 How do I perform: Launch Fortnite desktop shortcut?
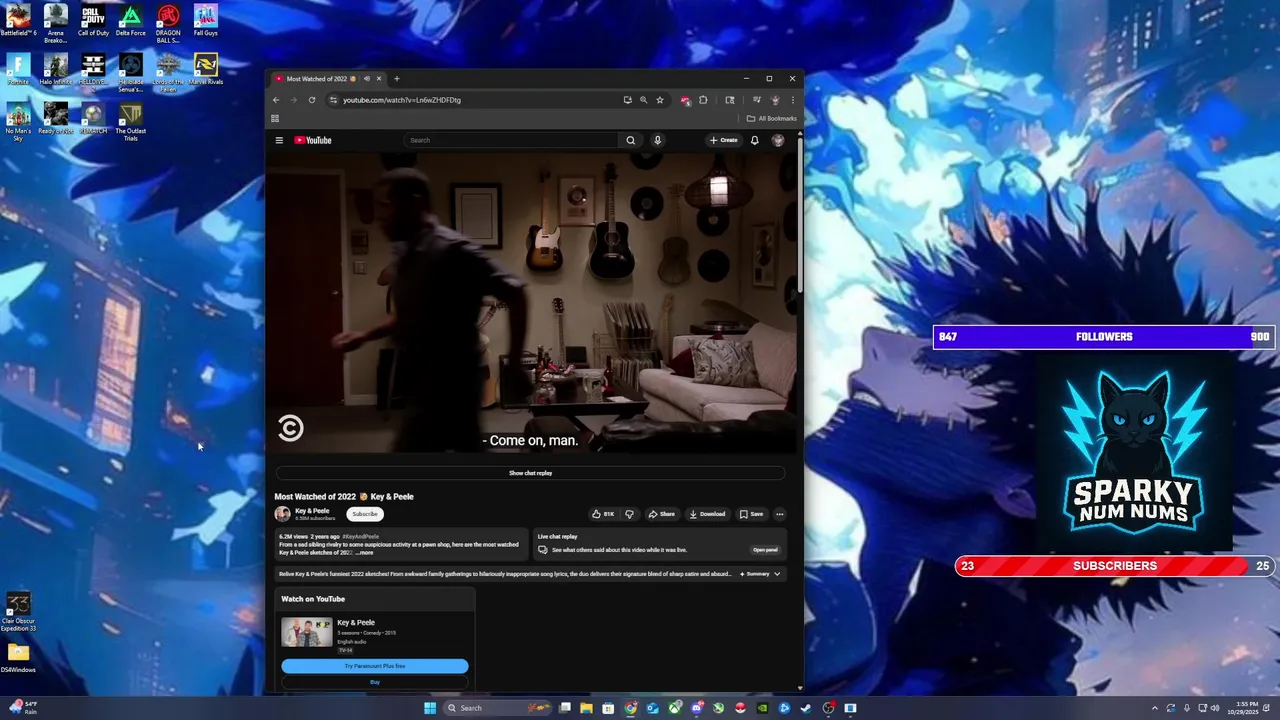[x=18, y=70]
